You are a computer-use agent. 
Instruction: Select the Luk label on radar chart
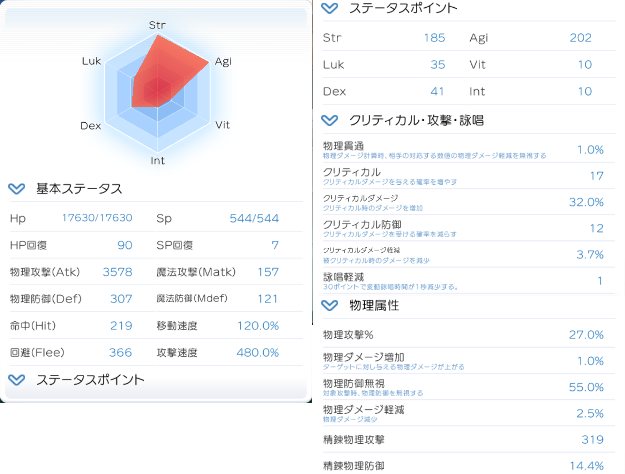click(91, 61)
